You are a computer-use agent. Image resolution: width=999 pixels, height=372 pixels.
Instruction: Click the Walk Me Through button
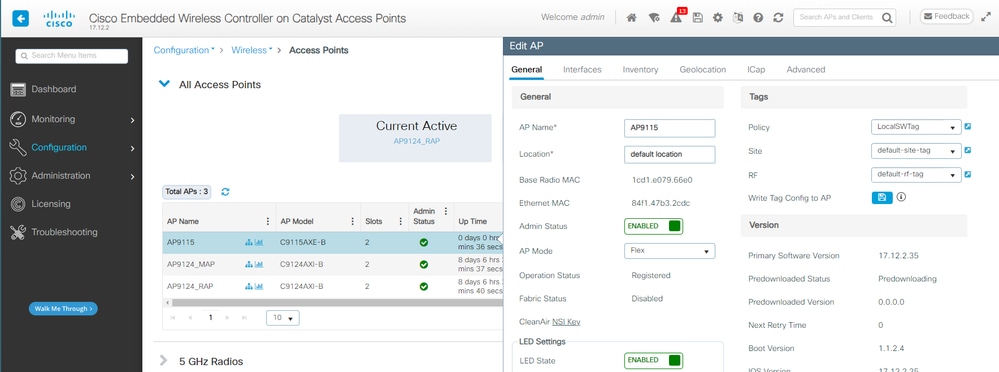(x=63, y=308)
